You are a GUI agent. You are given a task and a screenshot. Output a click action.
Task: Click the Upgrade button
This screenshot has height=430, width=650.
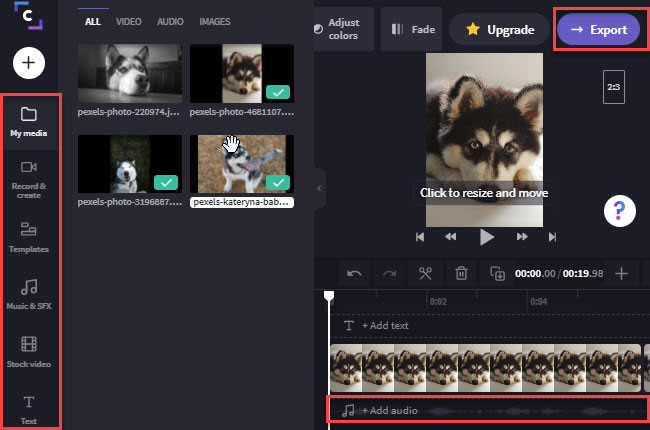tap(499, 30)
